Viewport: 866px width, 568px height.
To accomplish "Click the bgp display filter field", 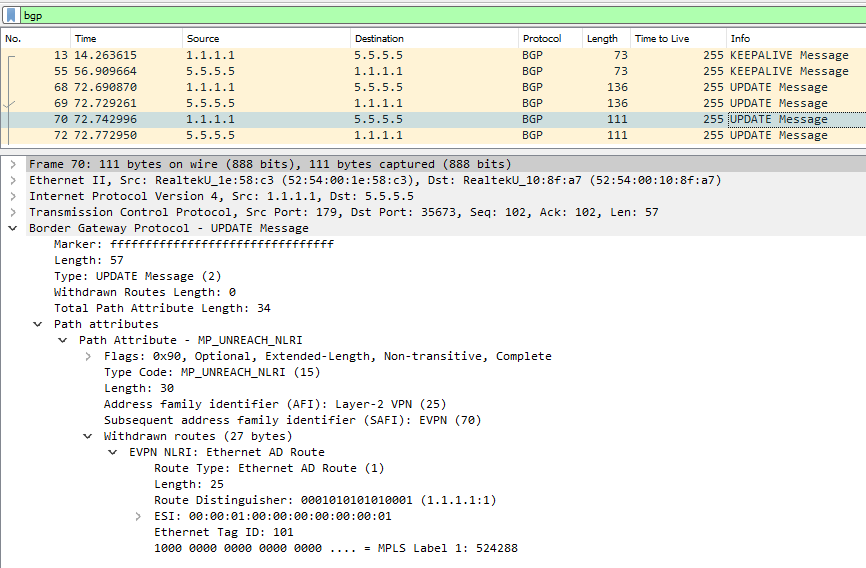I will point(400,16).
